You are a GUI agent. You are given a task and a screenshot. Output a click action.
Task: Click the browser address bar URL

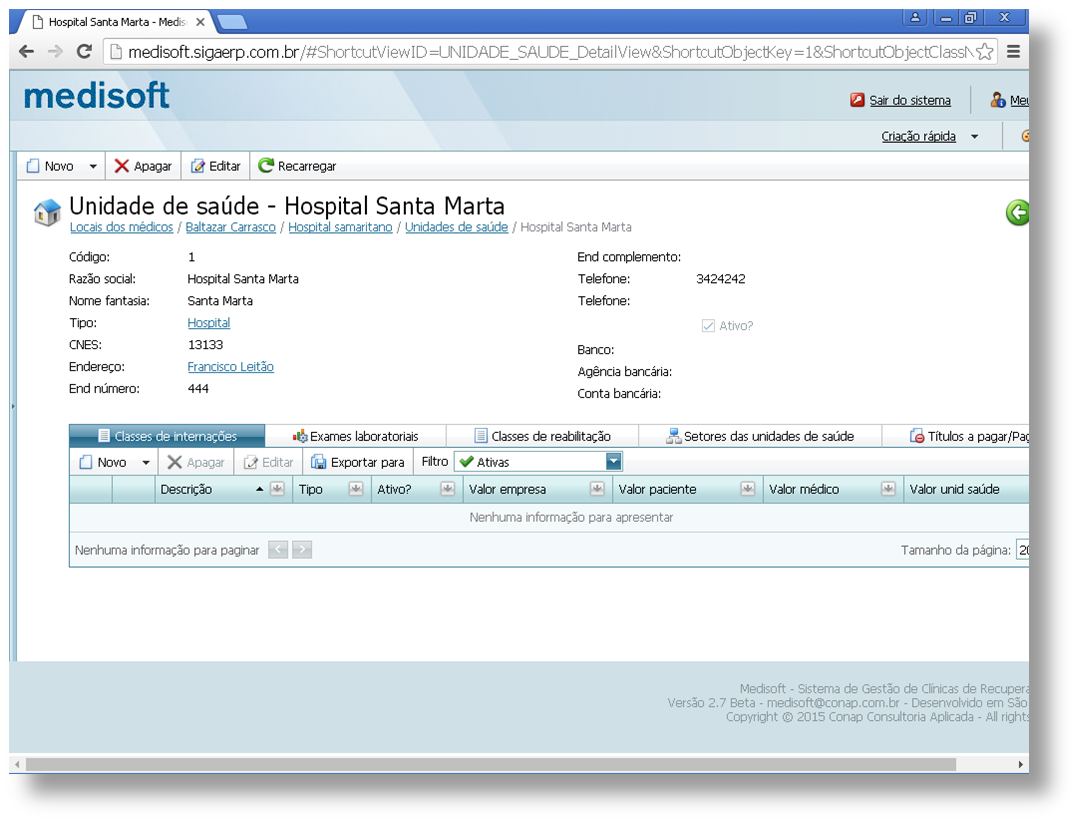click(x=550, y=52)
